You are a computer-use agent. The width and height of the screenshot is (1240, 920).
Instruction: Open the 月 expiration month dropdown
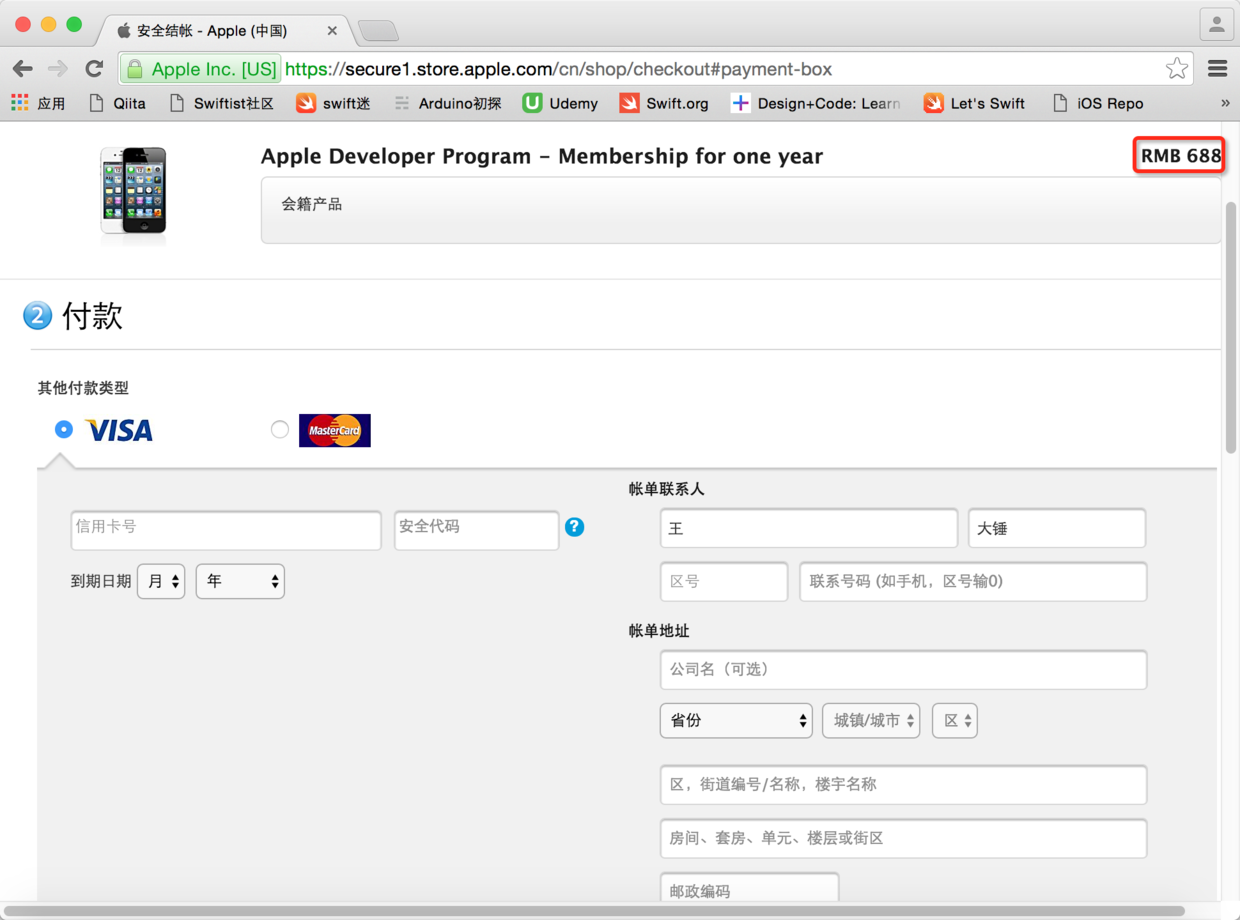pos(161,581)
